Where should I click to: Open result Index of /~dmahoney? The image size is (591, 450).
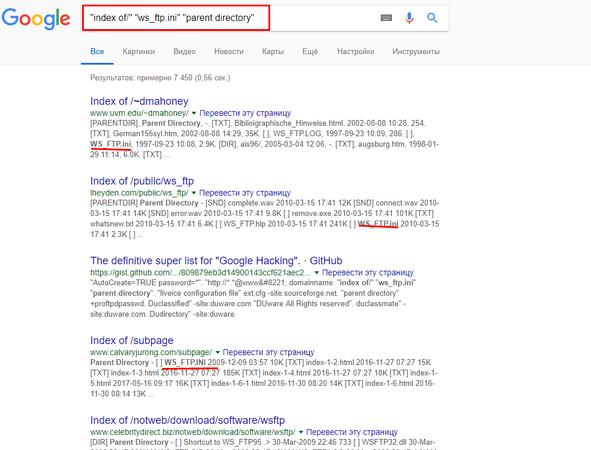click(x=139, y=101)
